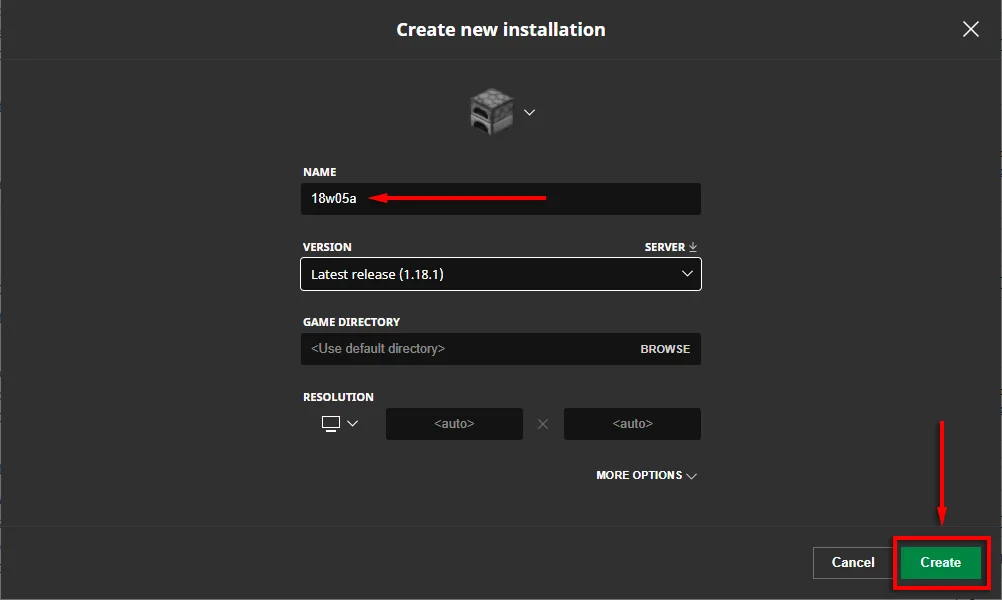The image size is (1002, 600).
Task: Click the resolution width auto field
Action: (454, 424)
